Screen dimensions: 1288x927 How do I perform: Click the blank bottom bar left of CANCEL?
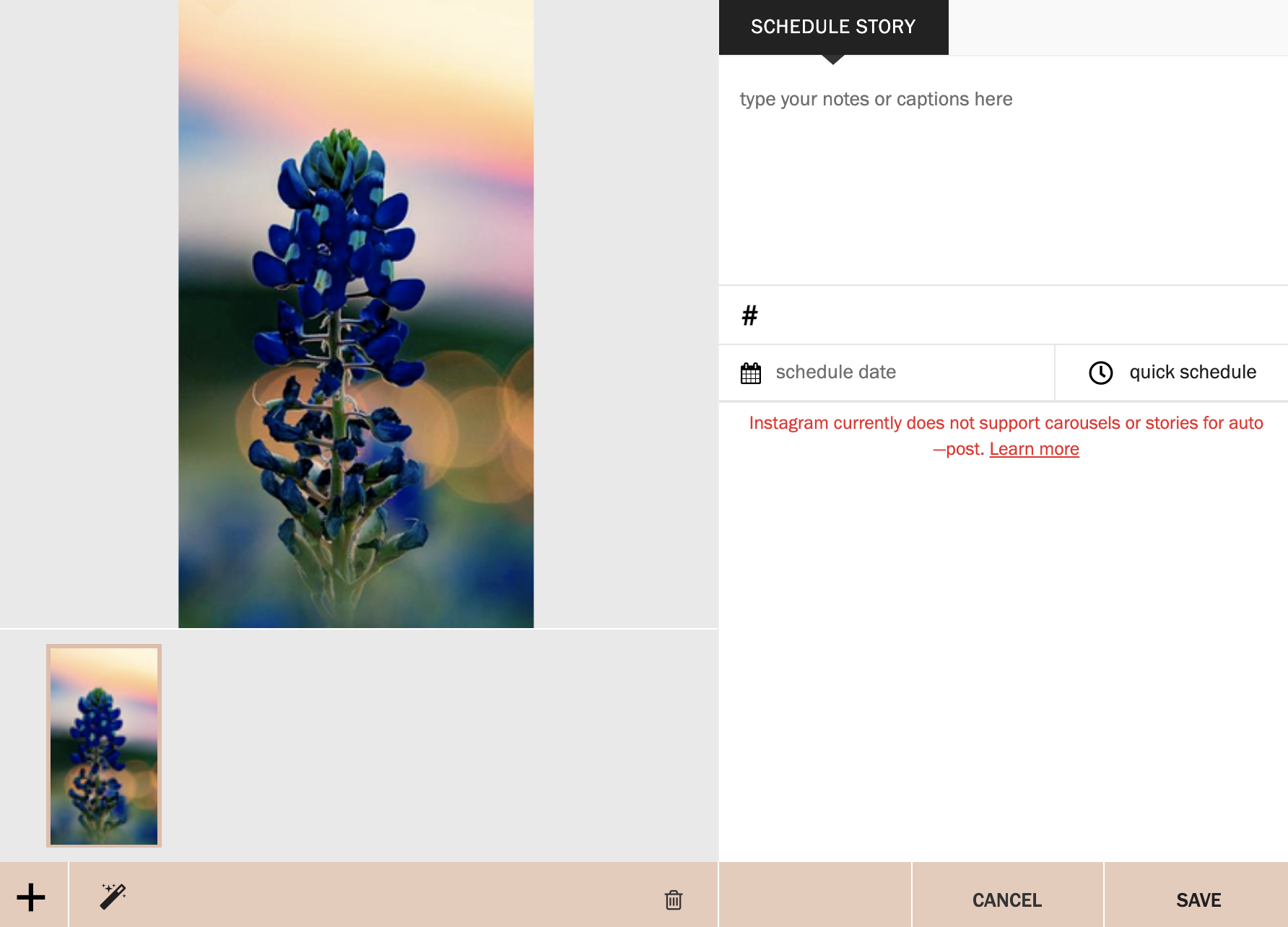coord(815,895)
